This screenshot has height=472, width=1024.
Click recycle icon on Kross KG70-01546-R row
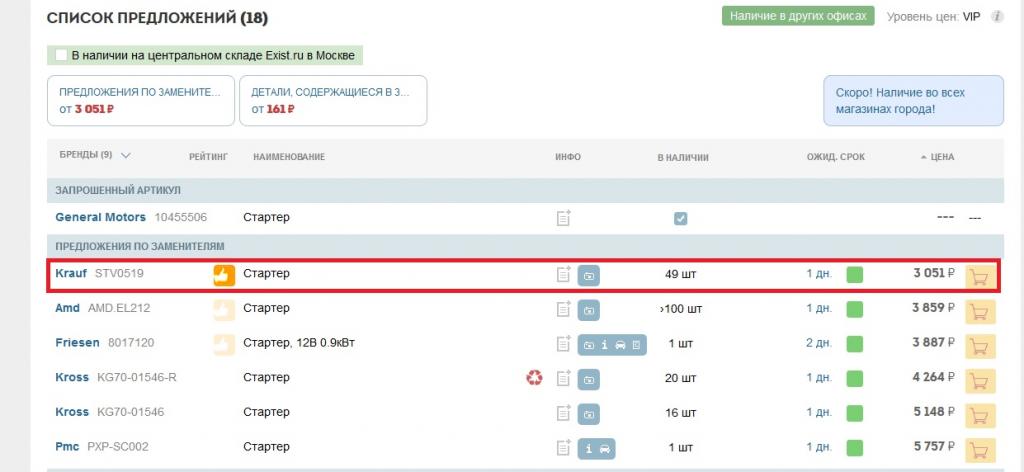(x=534, y=377)
